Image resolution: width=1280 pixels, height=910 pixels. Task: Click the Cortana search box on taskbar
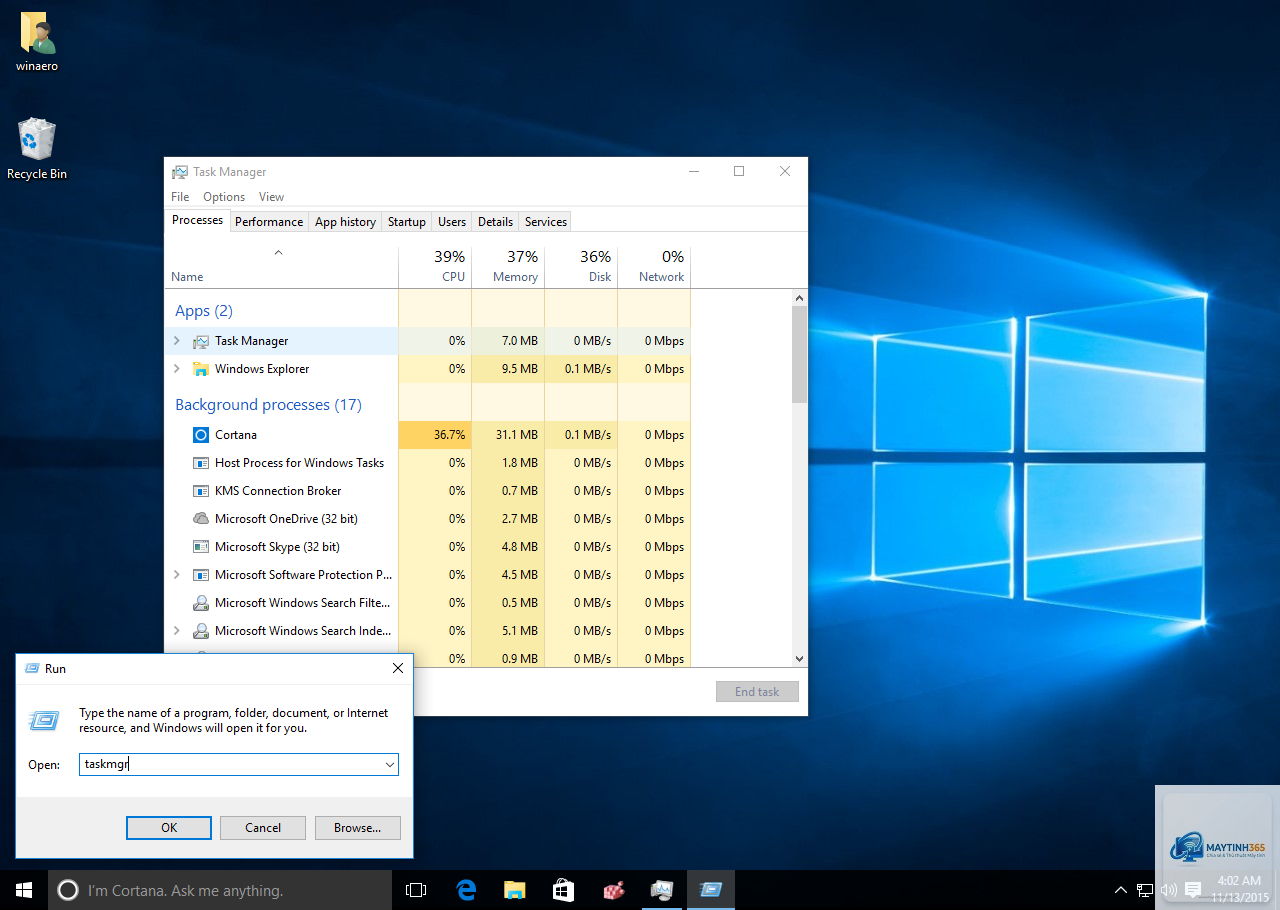(x=220, y=890)
